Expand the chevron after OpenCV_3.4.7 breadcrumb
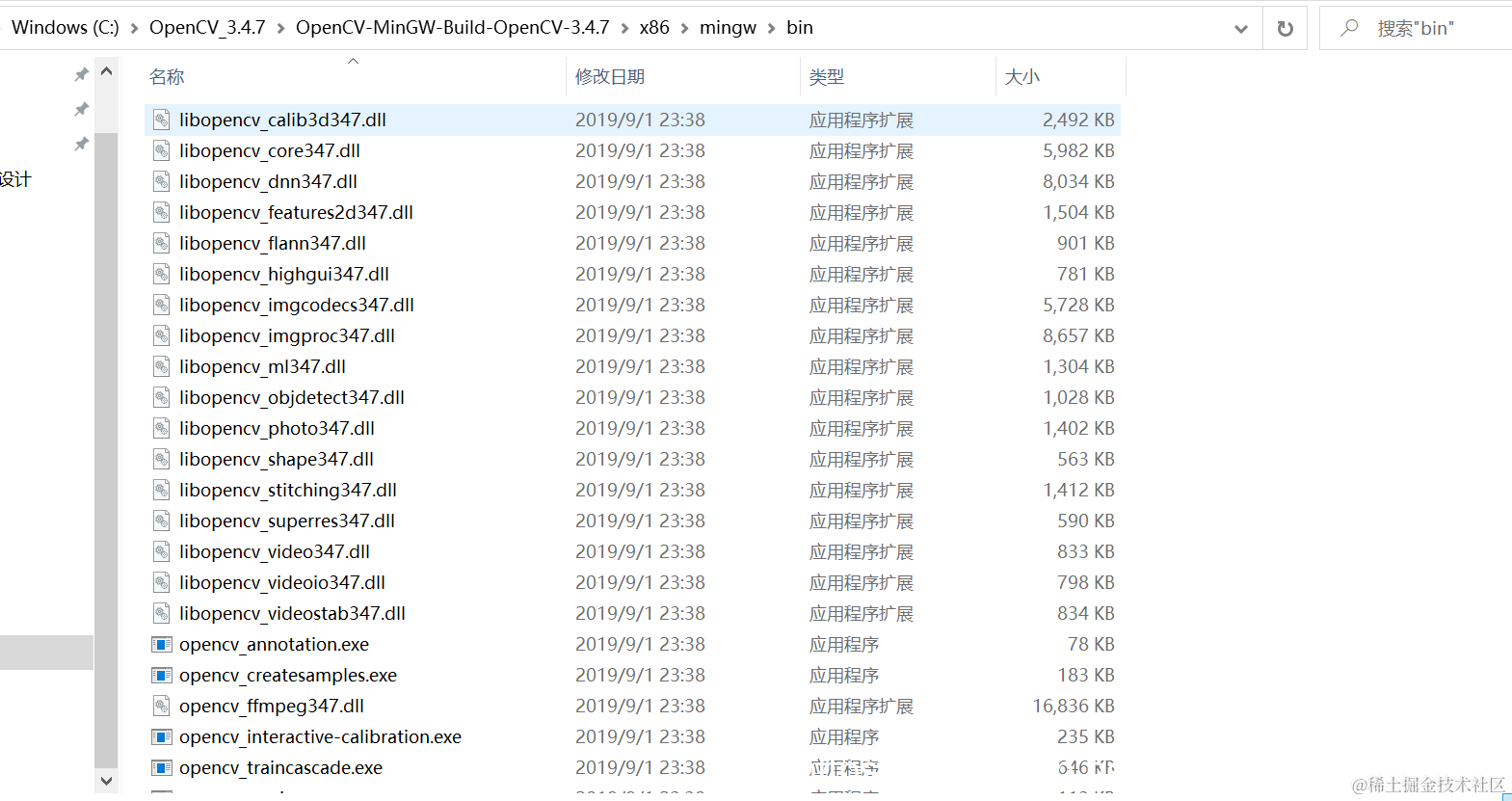Viewport: 1512px width, 801px height. 280,28
